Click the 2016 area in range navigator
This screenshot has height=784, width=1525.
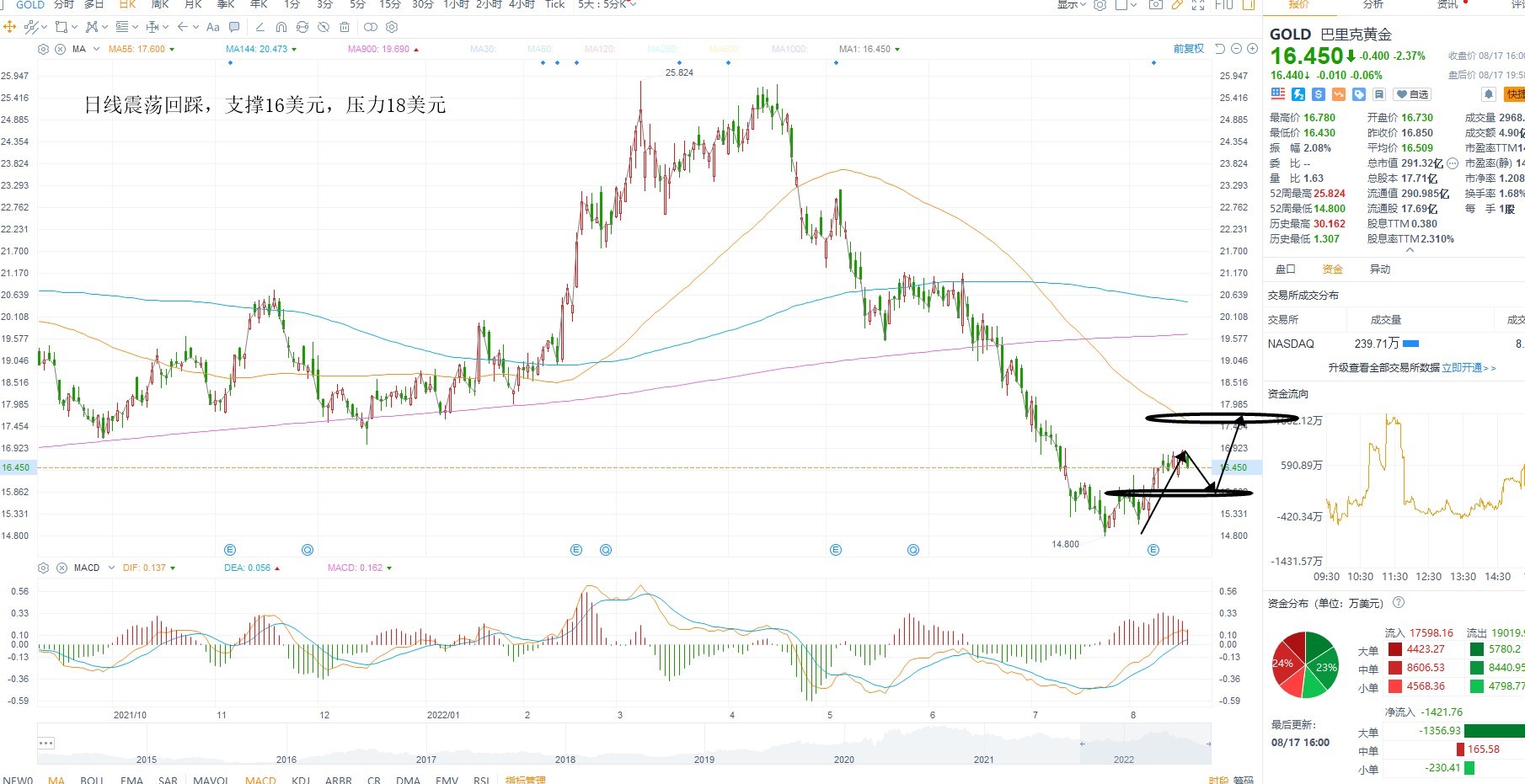286,759
